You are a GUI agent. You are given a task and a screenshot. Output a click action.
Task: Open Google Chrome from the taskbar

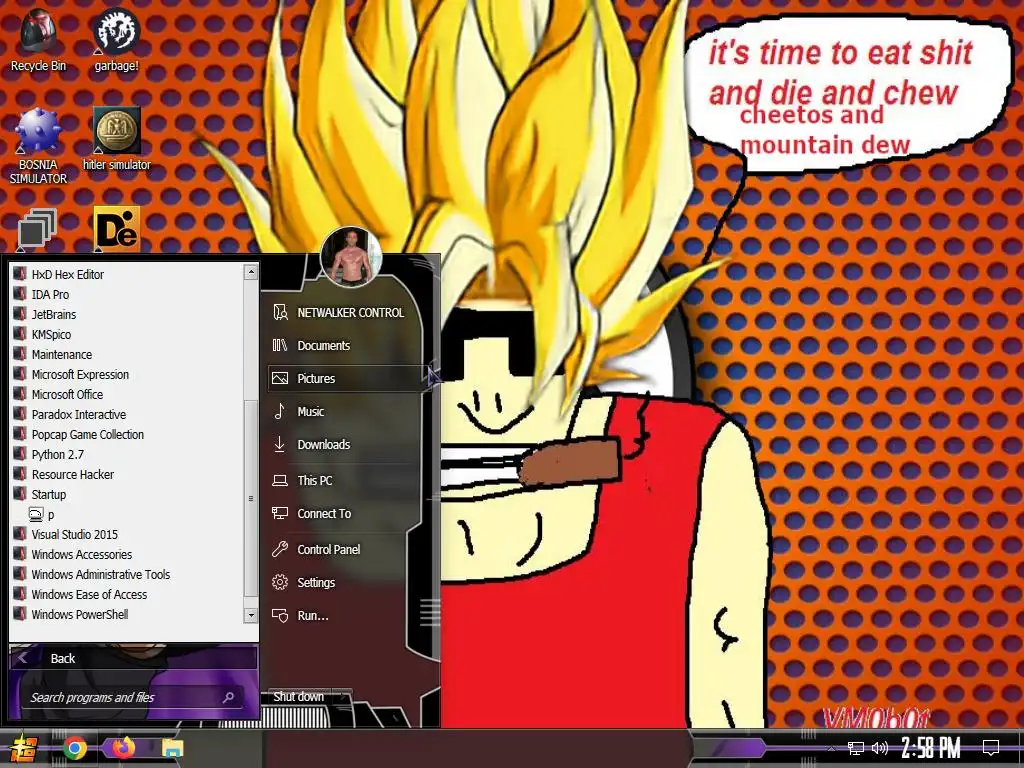[x=75, y=748]
